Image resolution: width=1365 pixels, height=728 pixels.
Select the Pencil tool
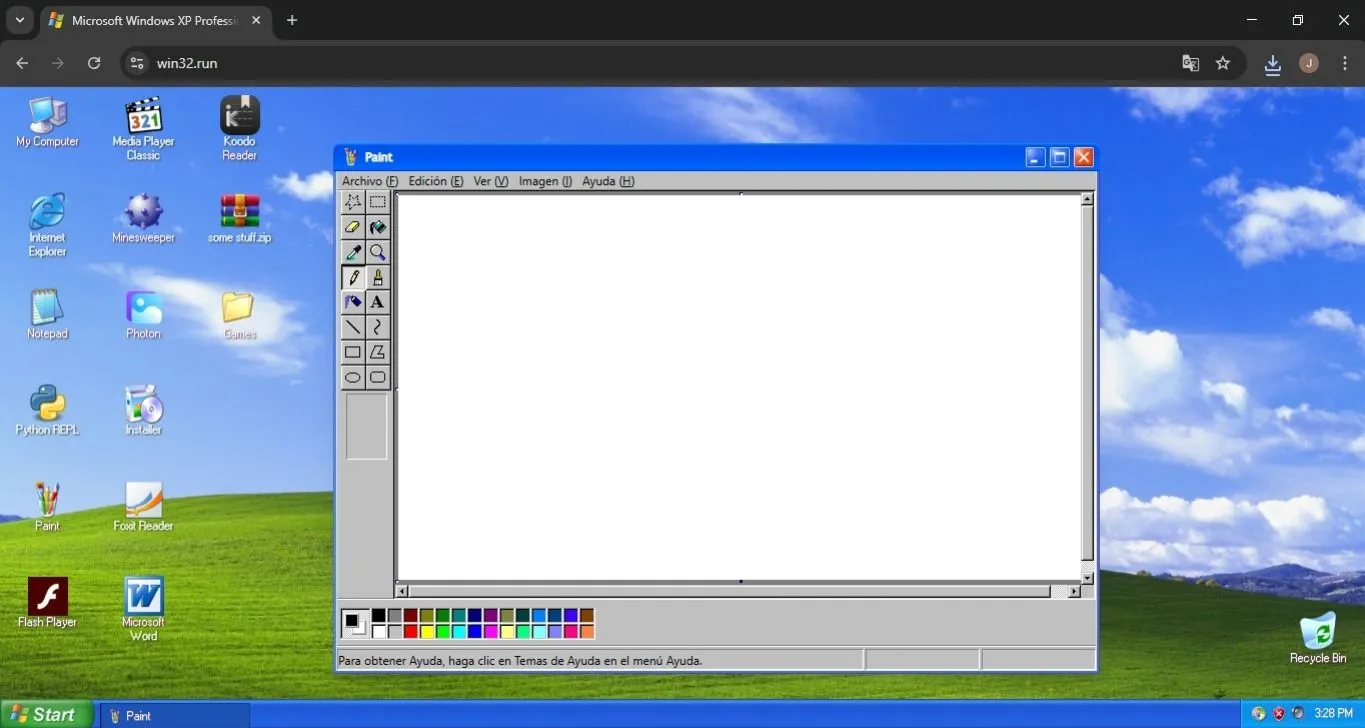[353, 277]
